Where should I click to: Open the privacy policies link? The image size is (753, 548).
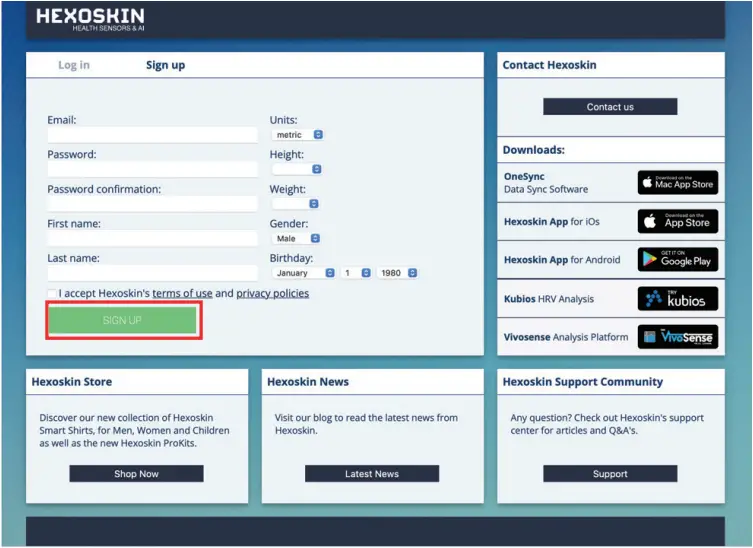click(x=272, y=293)
